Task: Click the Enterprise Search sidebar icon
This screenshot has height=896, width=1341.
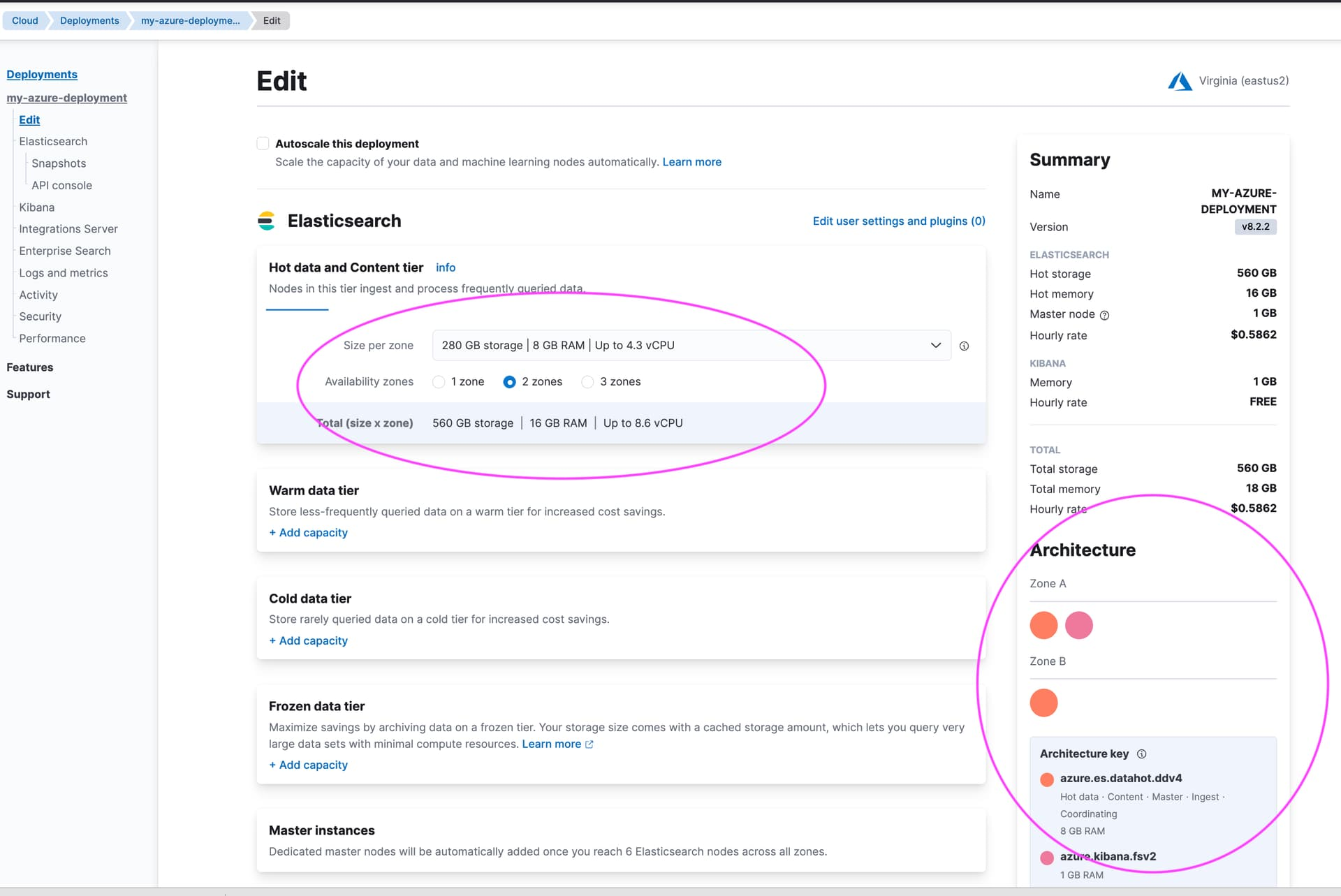Action: (64, 250)
